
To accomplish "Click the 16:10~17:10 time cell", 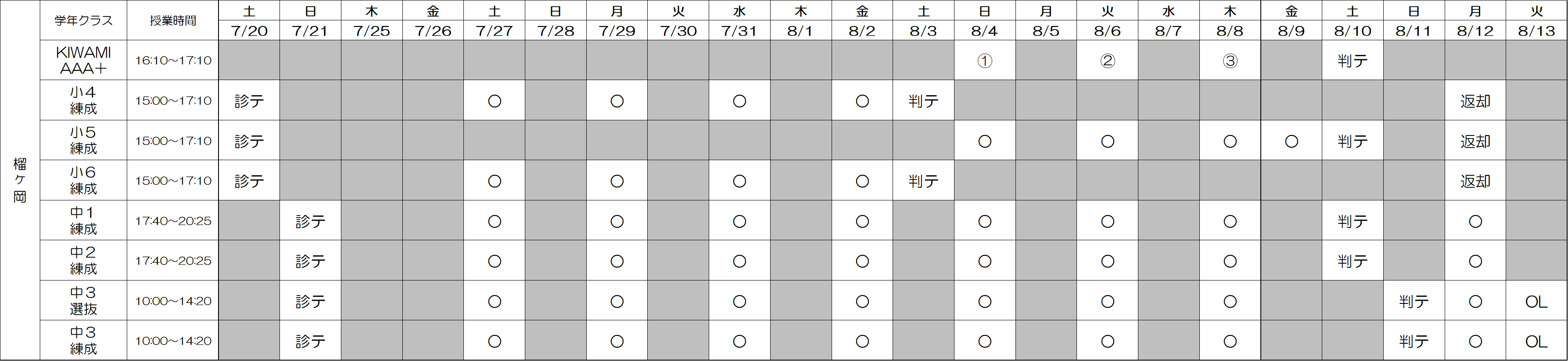I will tap(173, 60).
